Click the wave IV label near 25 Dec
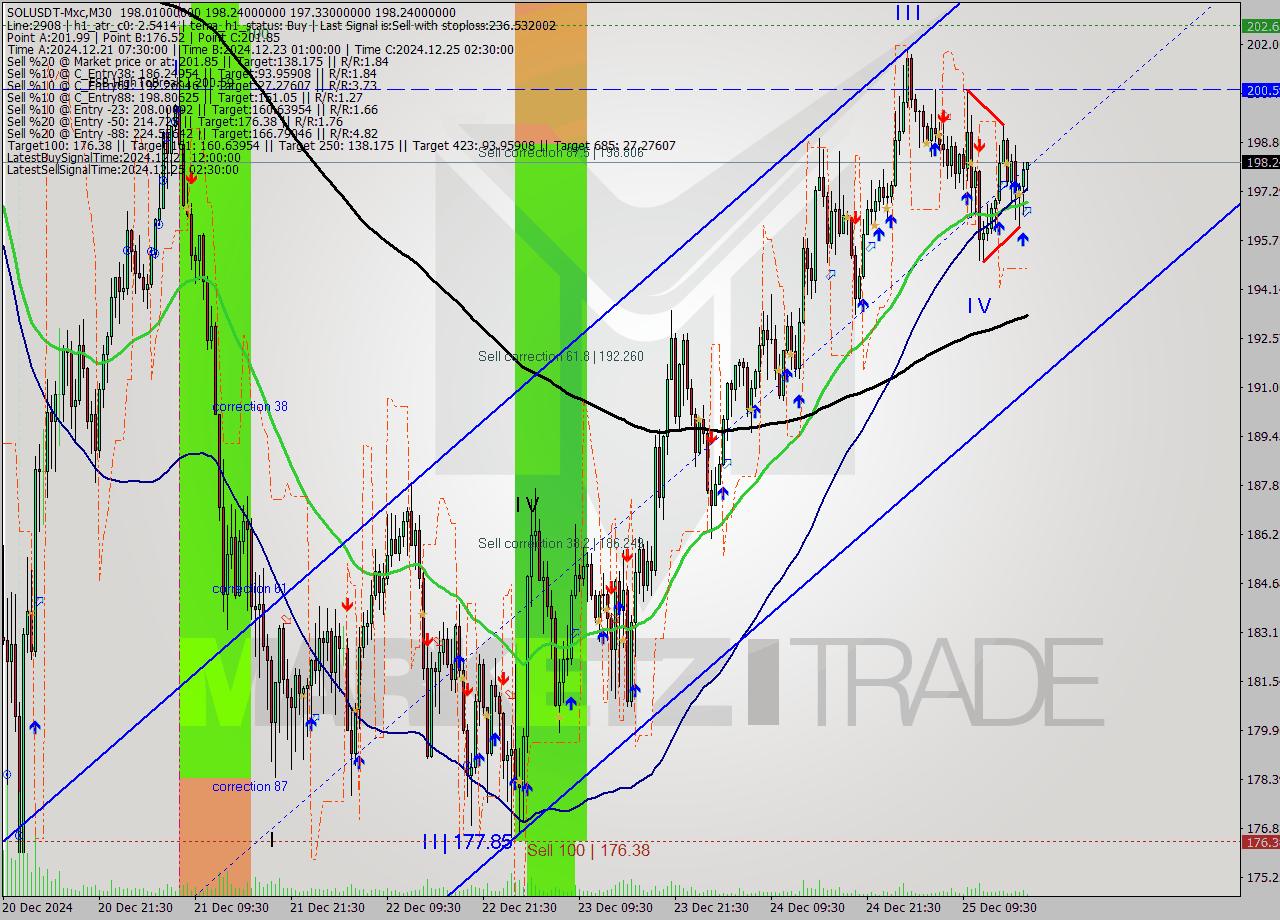 [x=979, y=306]
